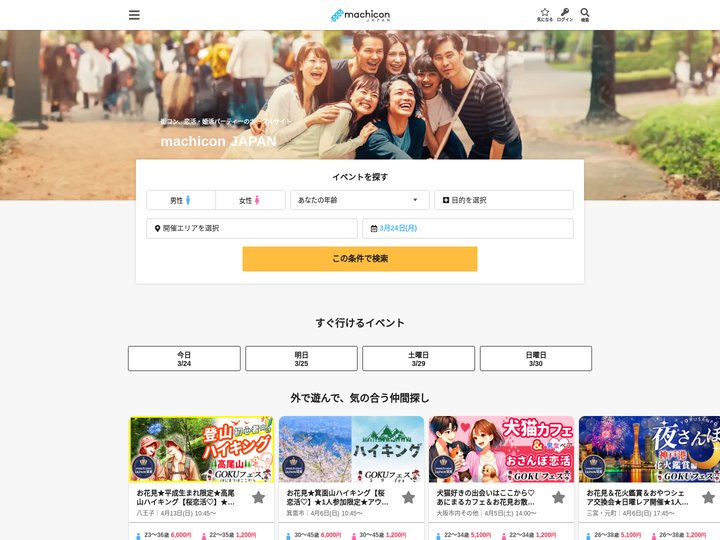Screen dimensions: 720x540
Task: Click この条件で検索 button
Action: pos(360,259)
